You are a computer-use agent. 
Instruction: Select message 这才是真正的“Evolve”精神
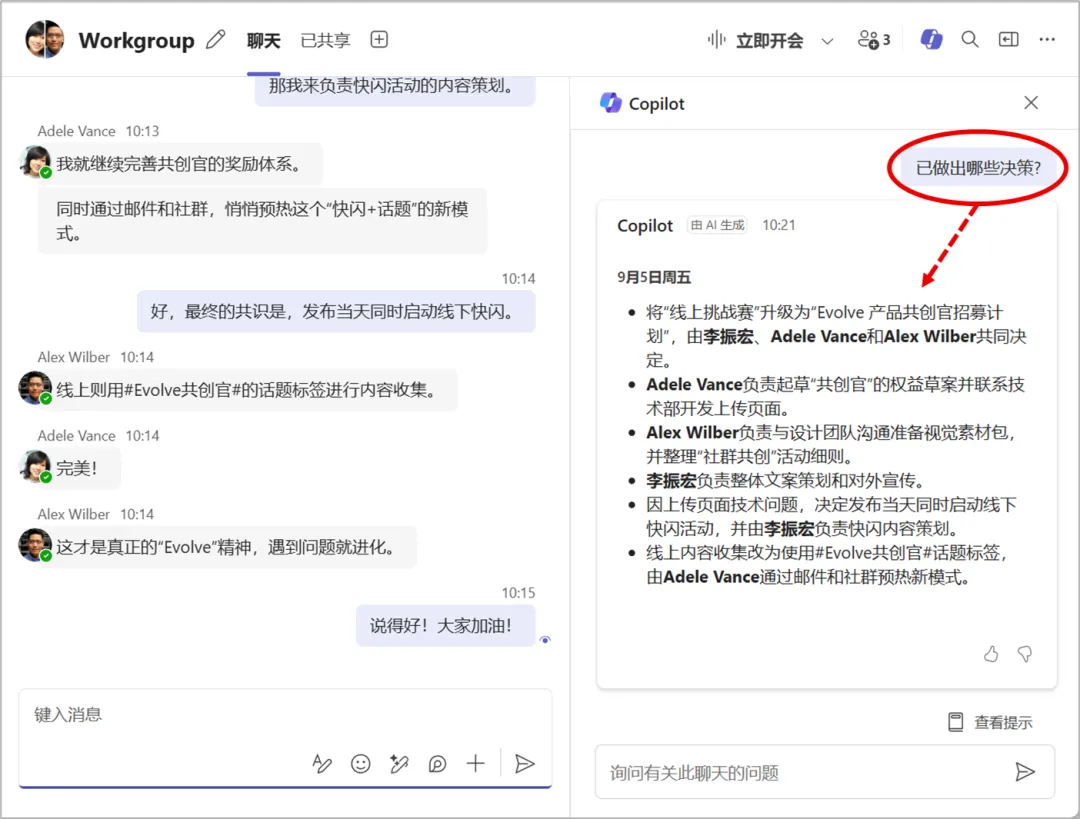pos(227,547)
